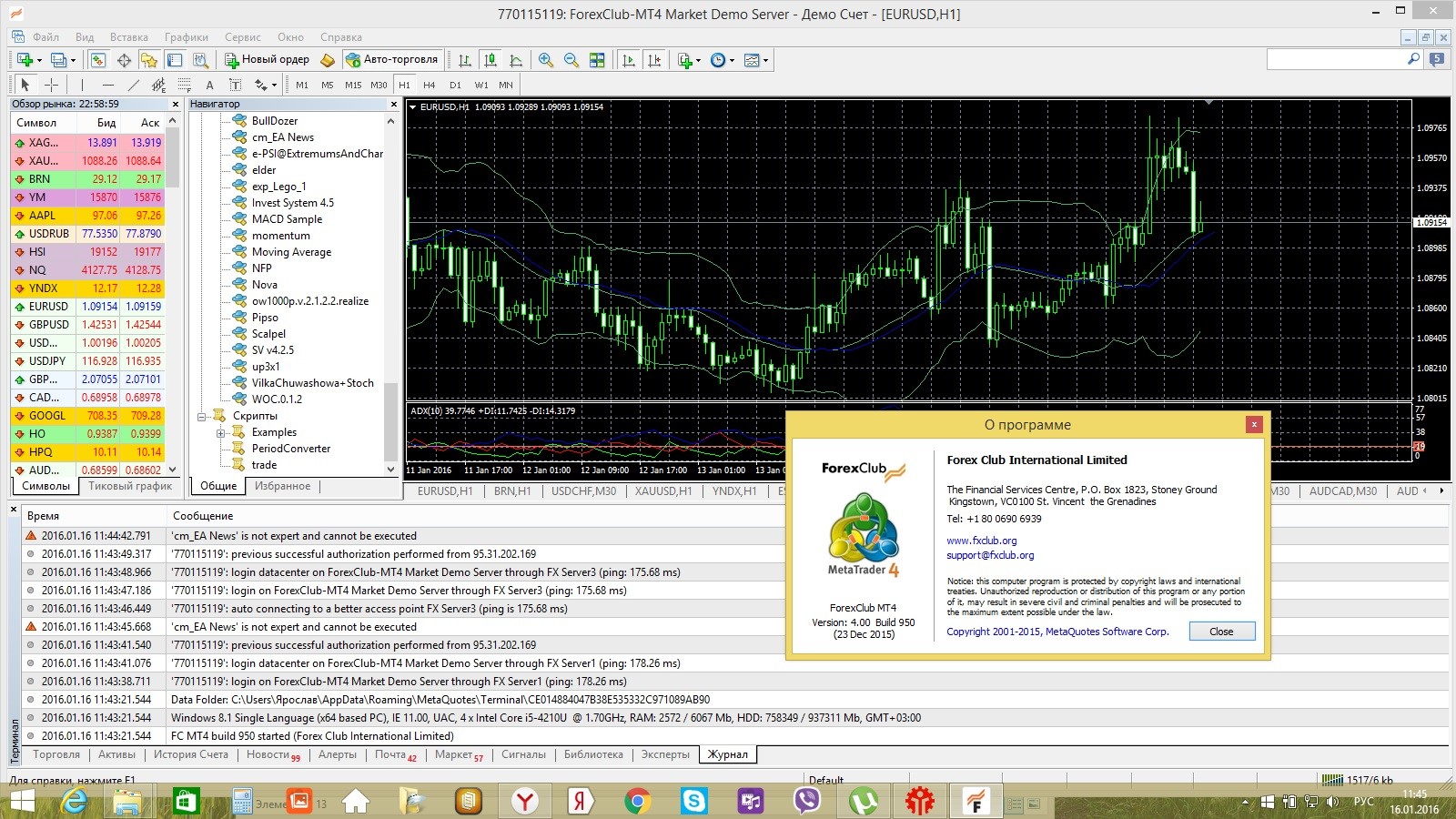Open dropdown arrow beside Profiles icon
The image size is (1456, 819).
73,61
